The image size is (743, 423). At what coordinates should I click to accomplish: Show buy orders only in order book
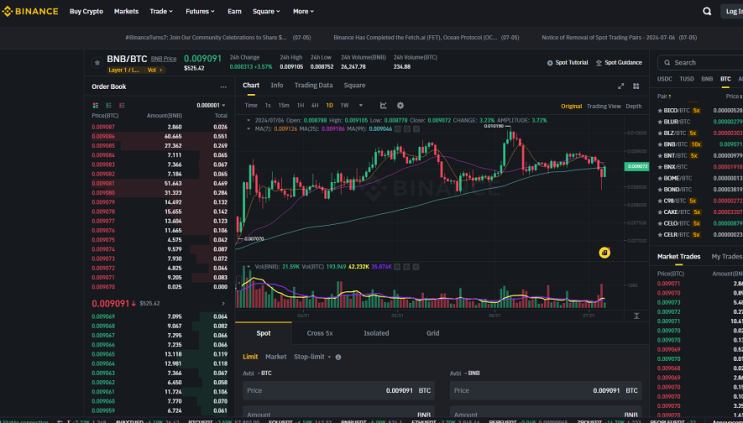click(x=109, y=105)
